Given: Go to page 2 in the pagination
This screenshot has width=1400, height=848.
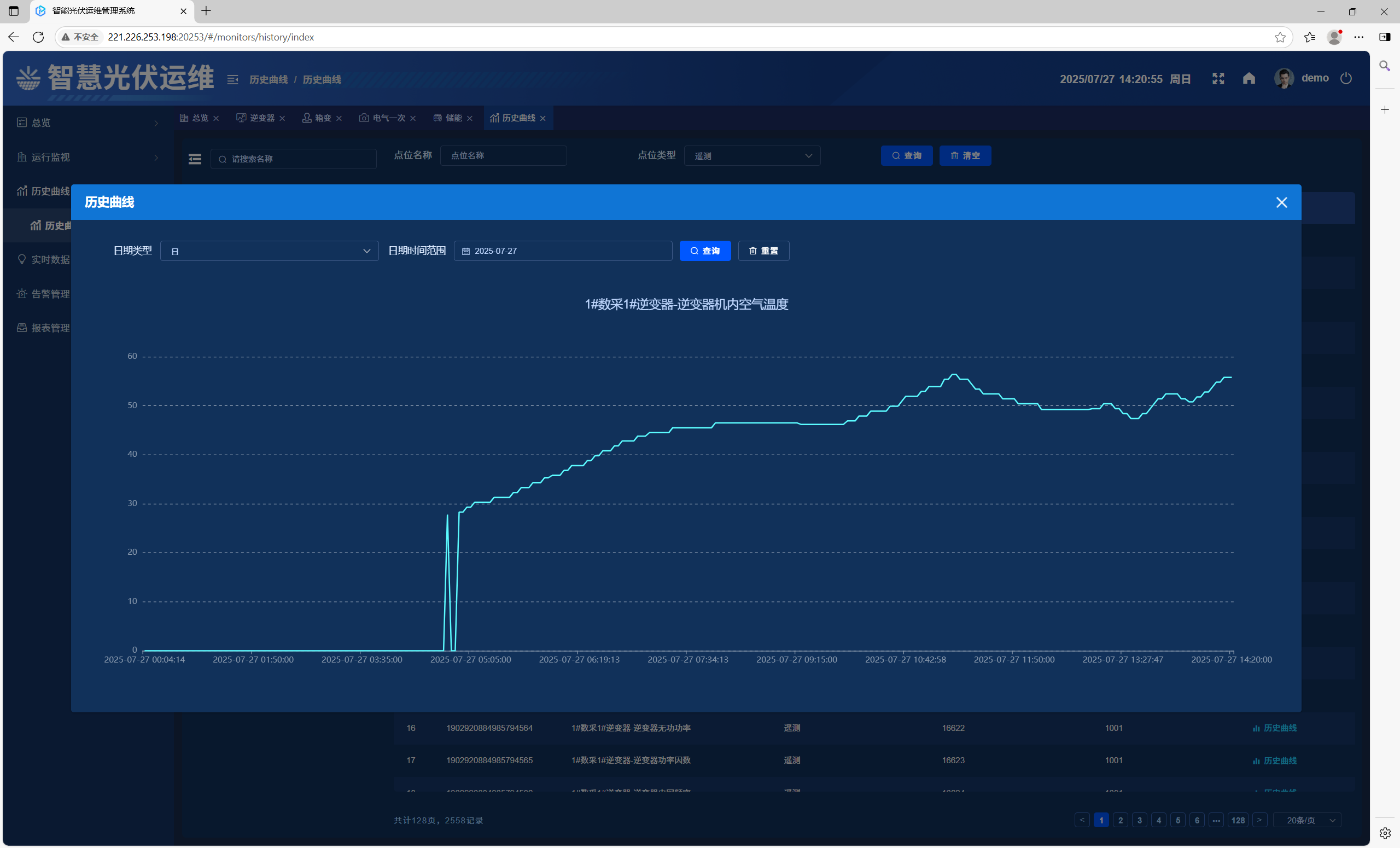Looking at the screenshot, I should click(x=1120, y=820).
